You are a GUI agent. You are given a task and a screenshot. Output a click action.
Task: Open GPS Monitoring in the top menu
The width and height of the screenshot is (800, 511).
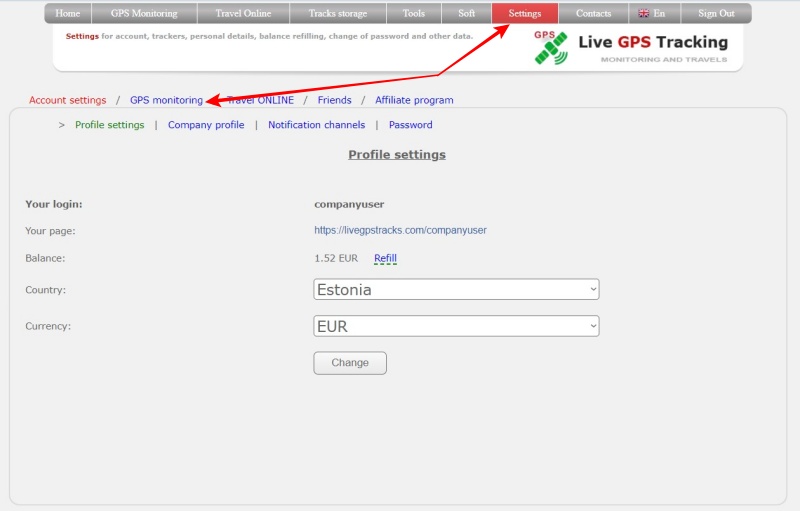click(x=144, y=14)
